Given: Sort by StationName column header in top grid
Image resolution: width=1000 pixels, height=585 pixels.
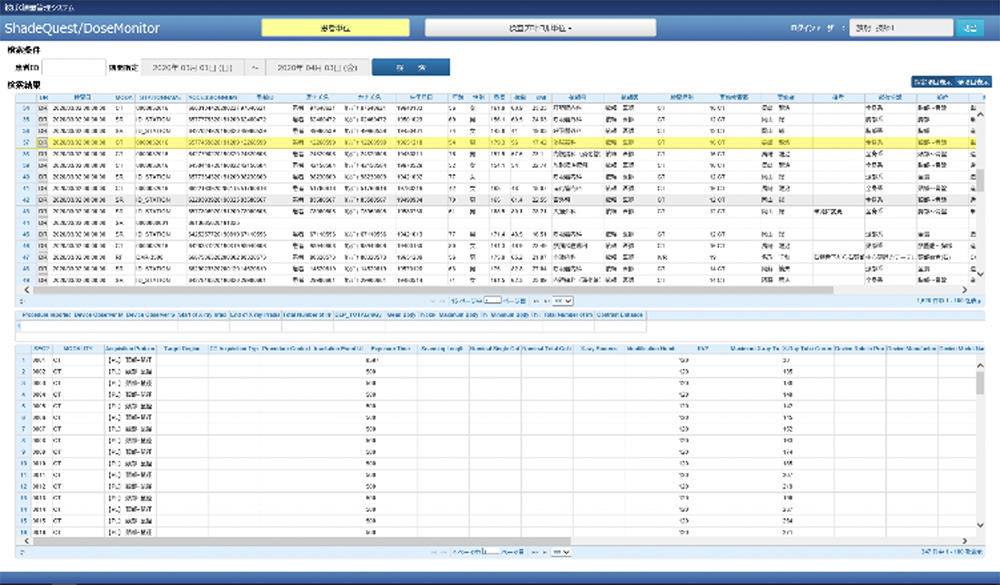Looking at the screenshot, I should click(x=160, y=98).
